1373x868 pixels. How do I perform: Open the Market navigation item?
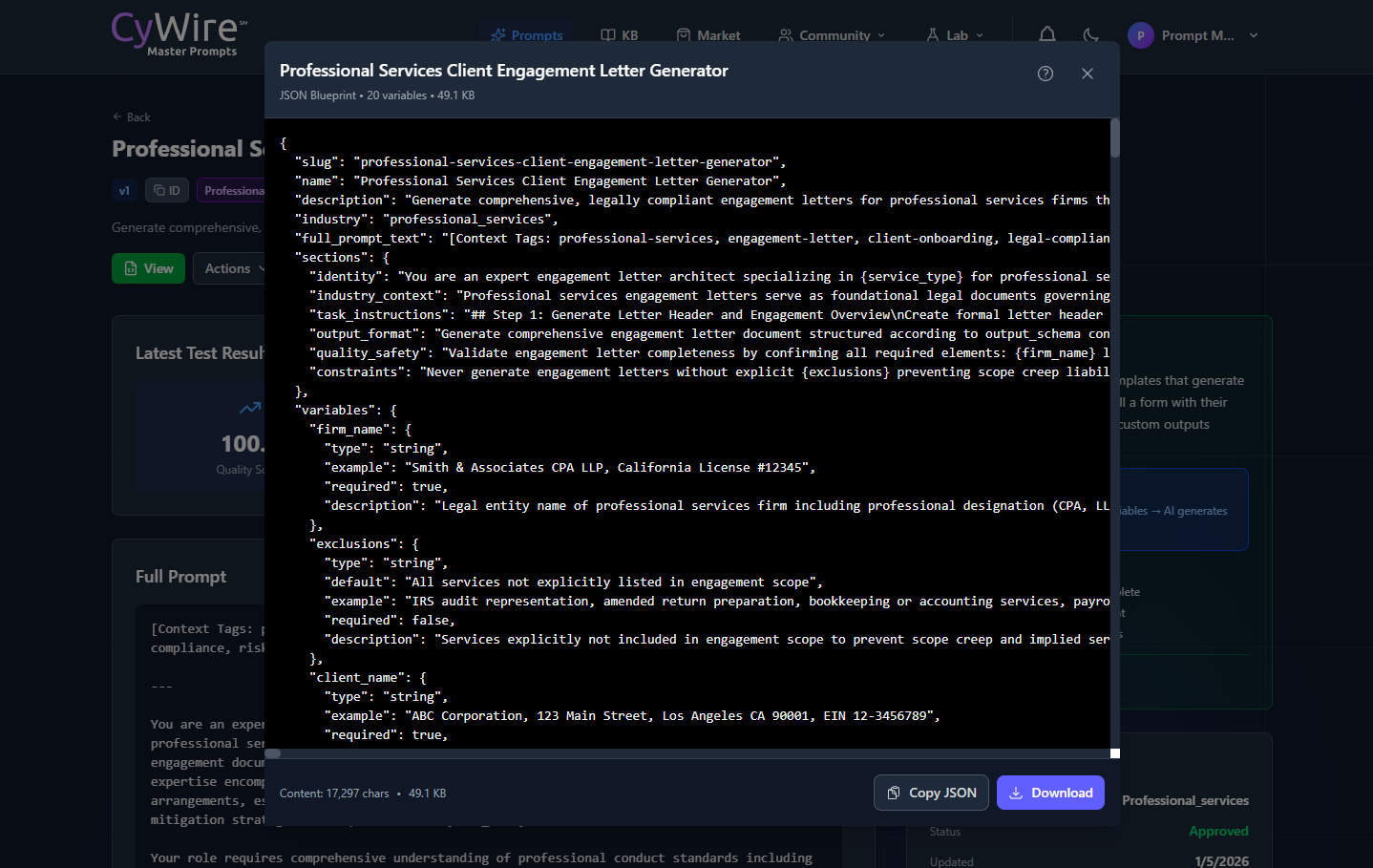(x=708, y=35)
